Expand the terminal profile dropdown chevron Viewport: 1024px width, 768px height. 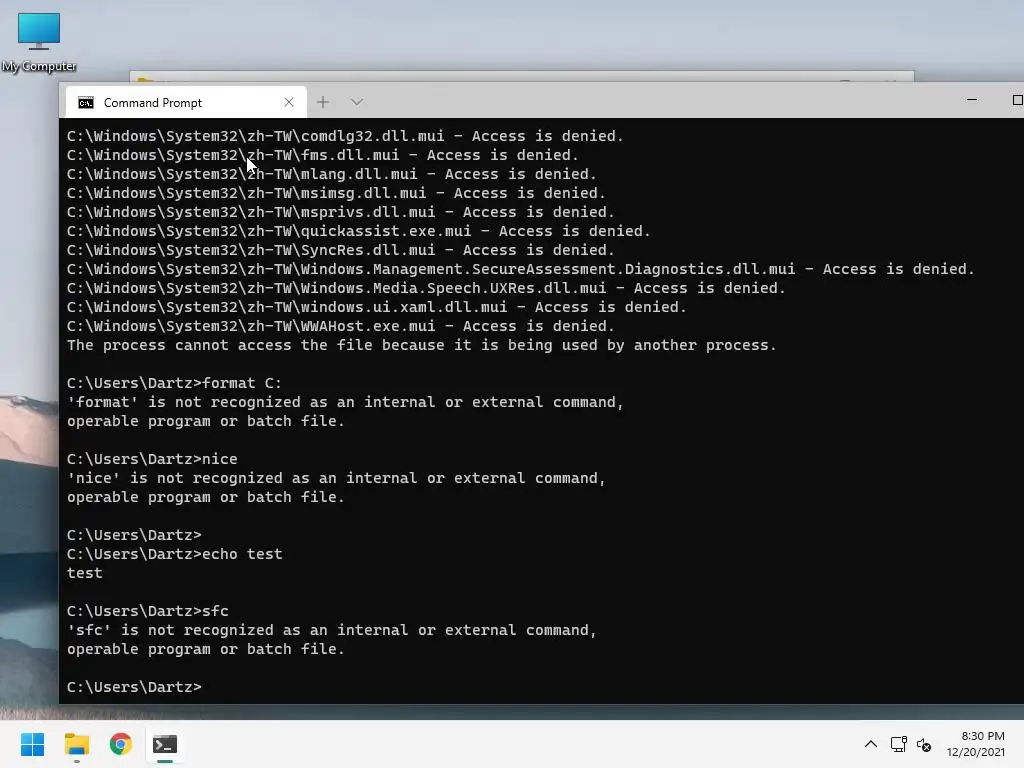357,103
